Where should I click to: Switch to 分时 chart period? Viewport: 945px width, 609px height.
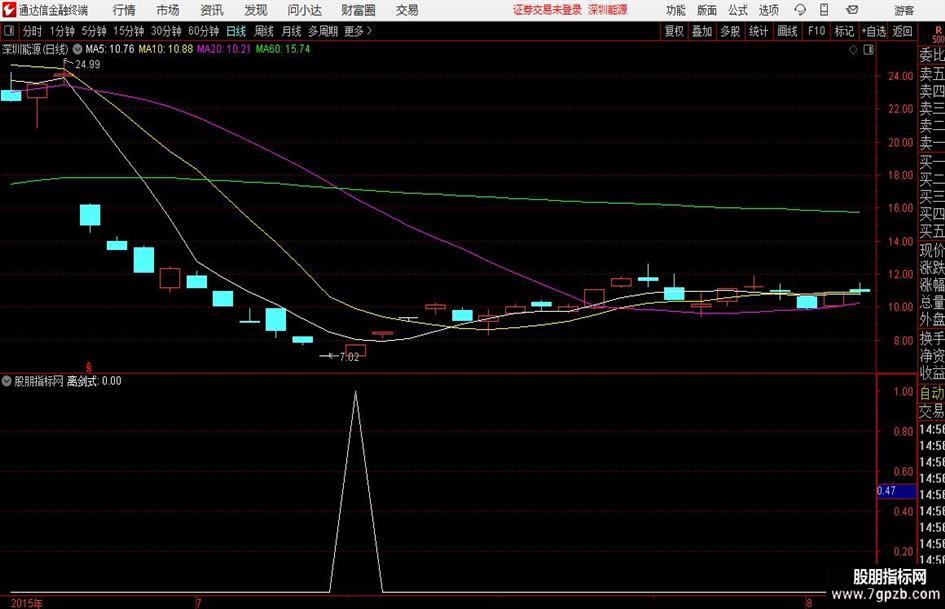click(x=33, y=31)
